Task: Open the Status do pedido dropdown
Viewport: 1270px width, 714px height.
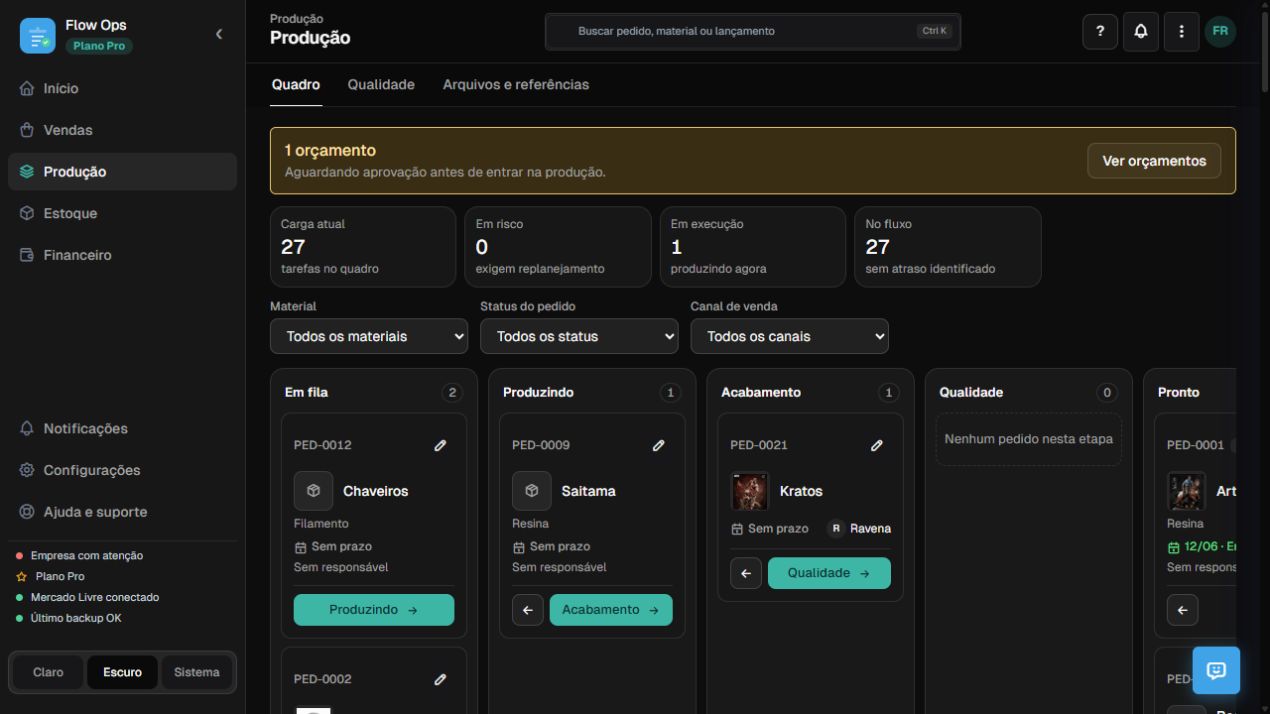Action: pyautogui.click(x=579, y=336)
